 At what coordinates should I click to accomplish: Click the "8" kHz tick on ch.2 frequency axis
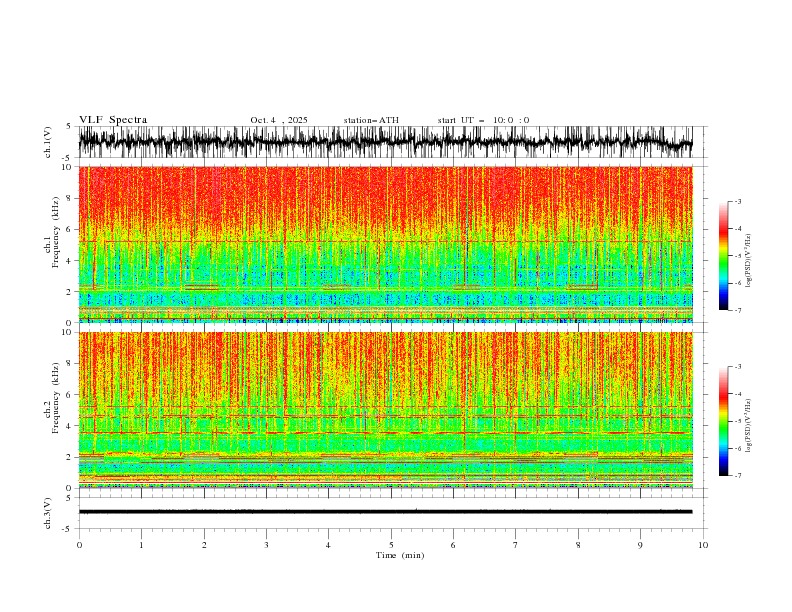tap(70, 364)
